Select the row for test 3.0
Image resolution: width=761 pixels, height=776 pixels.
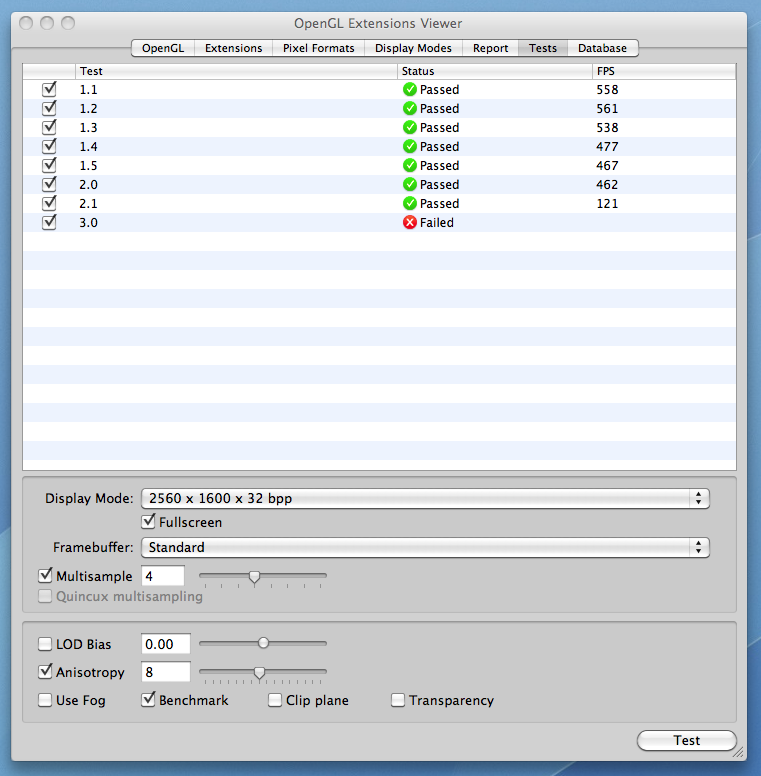click(380, 223)
